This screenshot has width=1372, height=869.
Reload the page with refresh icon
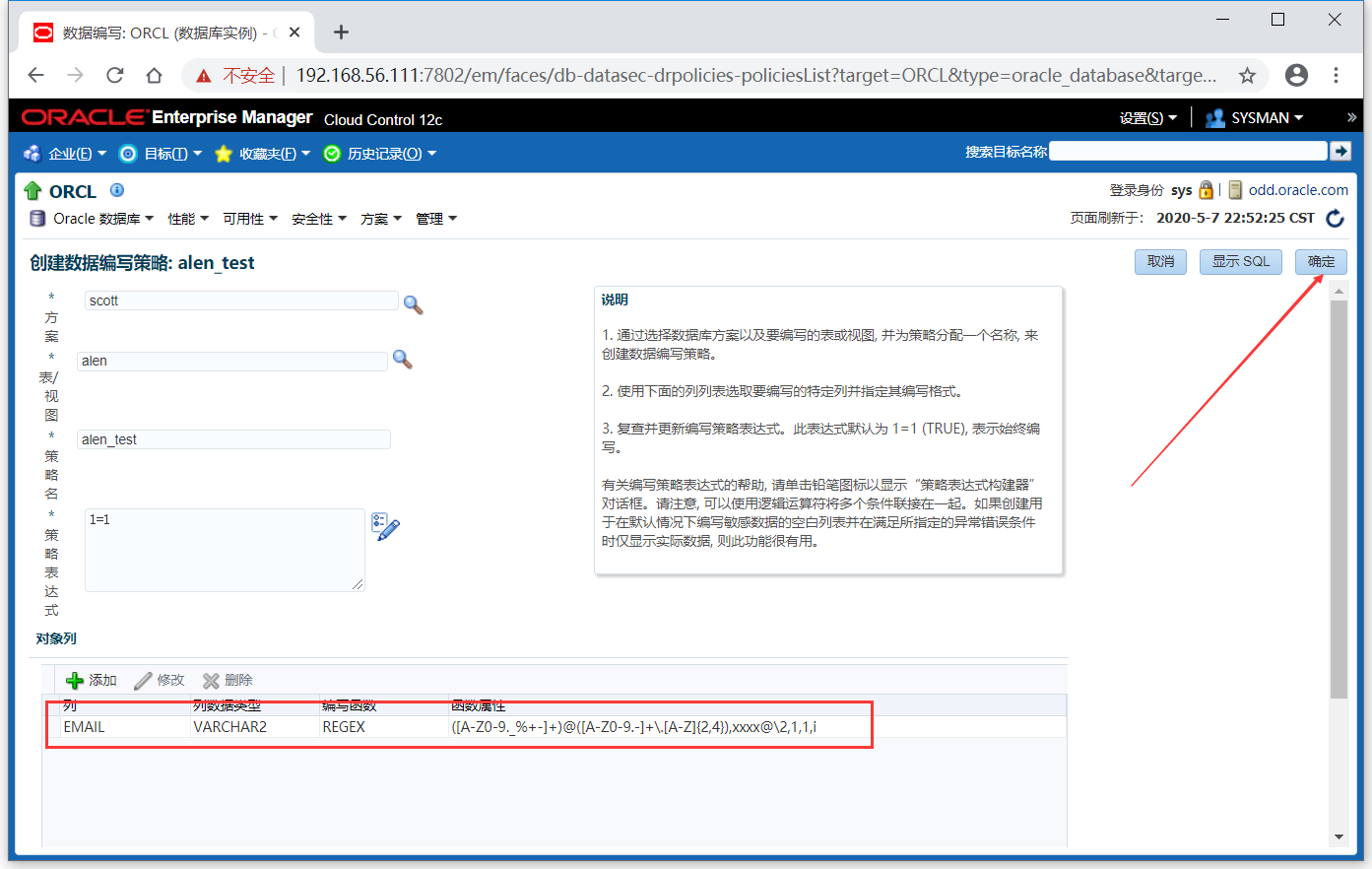(x=115, y=75)
